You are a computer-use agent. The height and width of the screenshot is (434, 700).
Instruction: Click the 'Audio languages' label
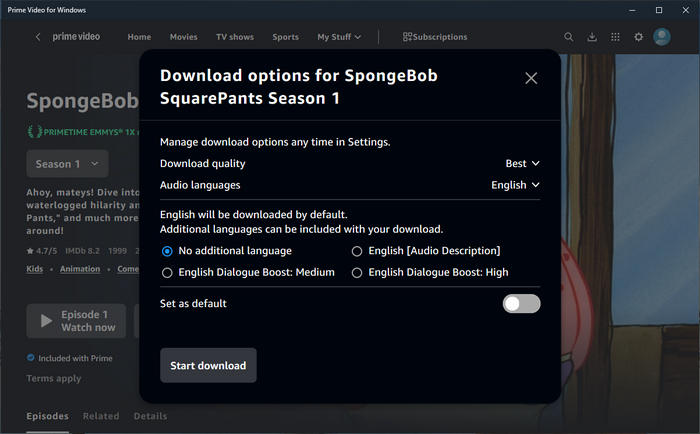200,185
